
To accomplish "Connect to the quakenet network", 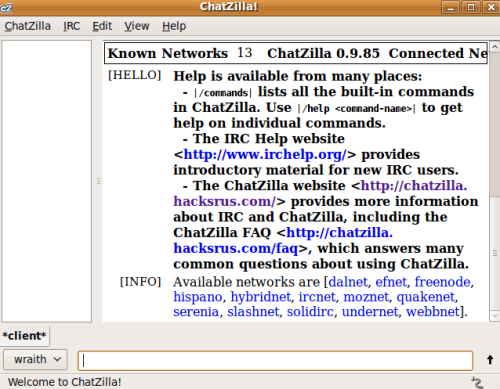I will pos(426,297).
